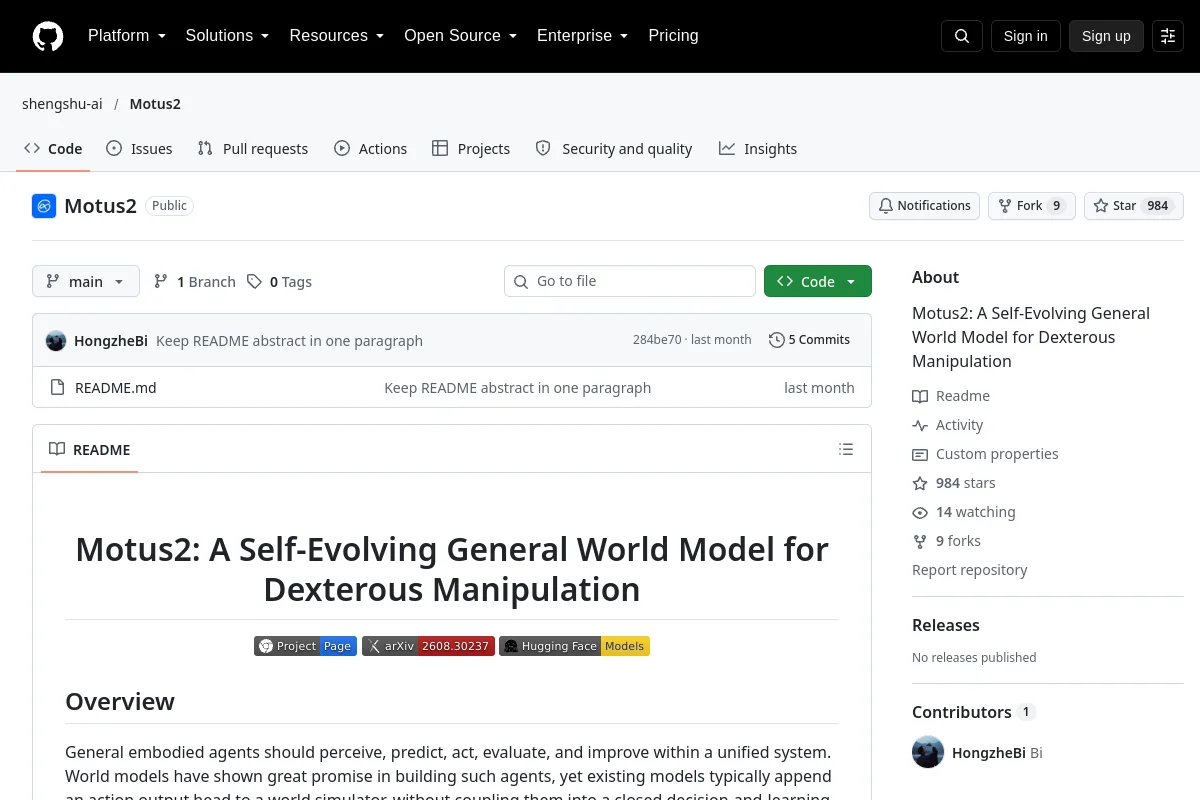Expand the Solutions menu
Image resolution: width=1200 pixels, height=800 pixels.
(228, 36)
